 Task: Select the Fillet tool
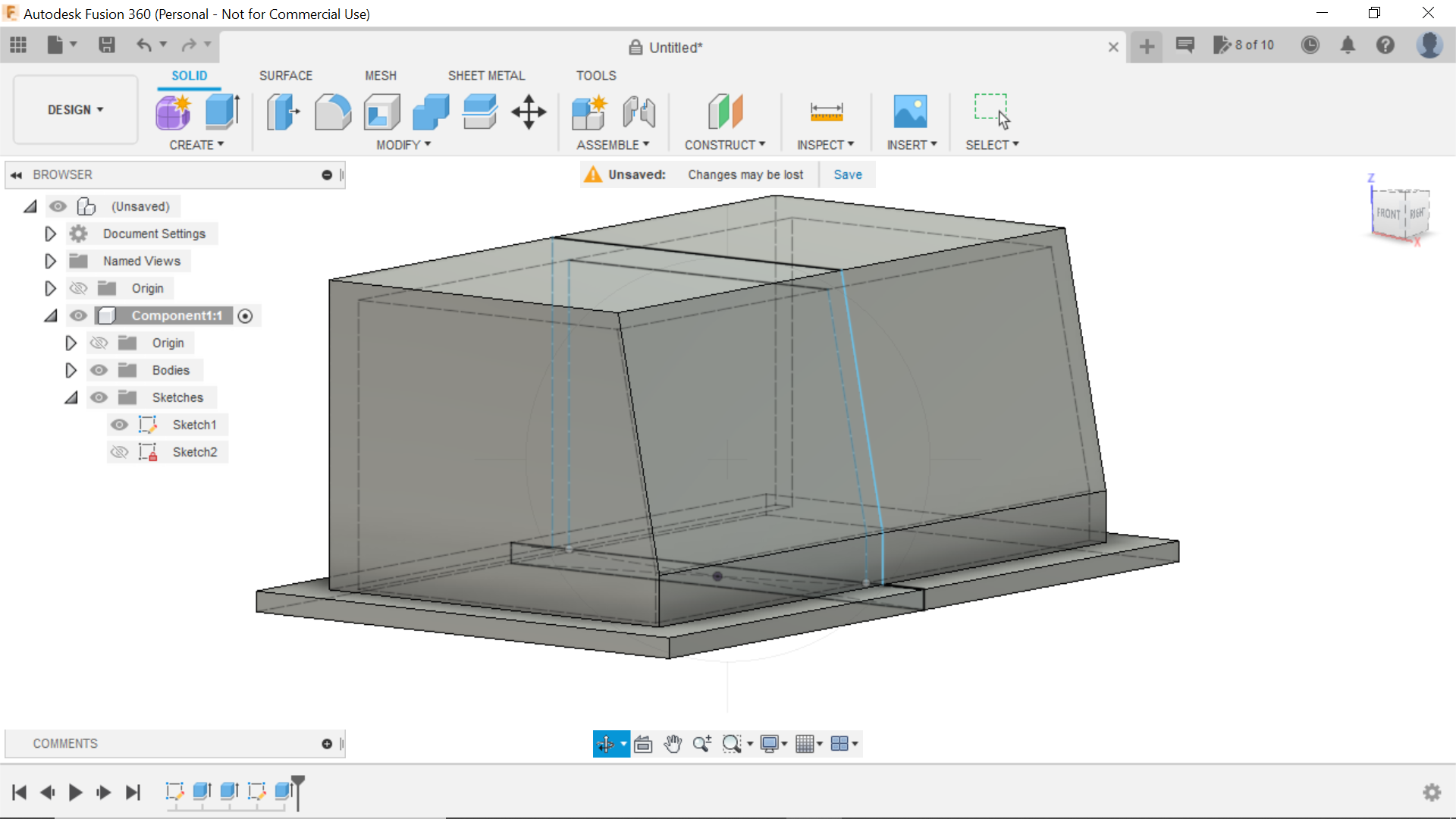tap(332, 111)
